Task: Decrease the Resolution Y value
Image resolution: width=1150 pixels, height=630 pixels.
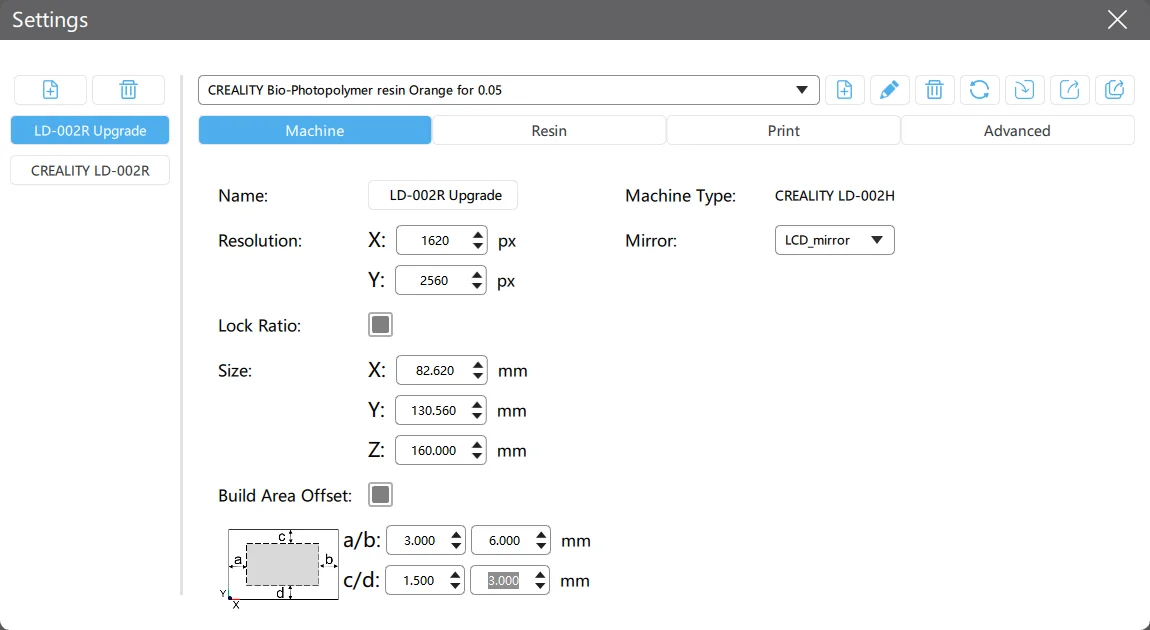Action: (x=477, y=286)
